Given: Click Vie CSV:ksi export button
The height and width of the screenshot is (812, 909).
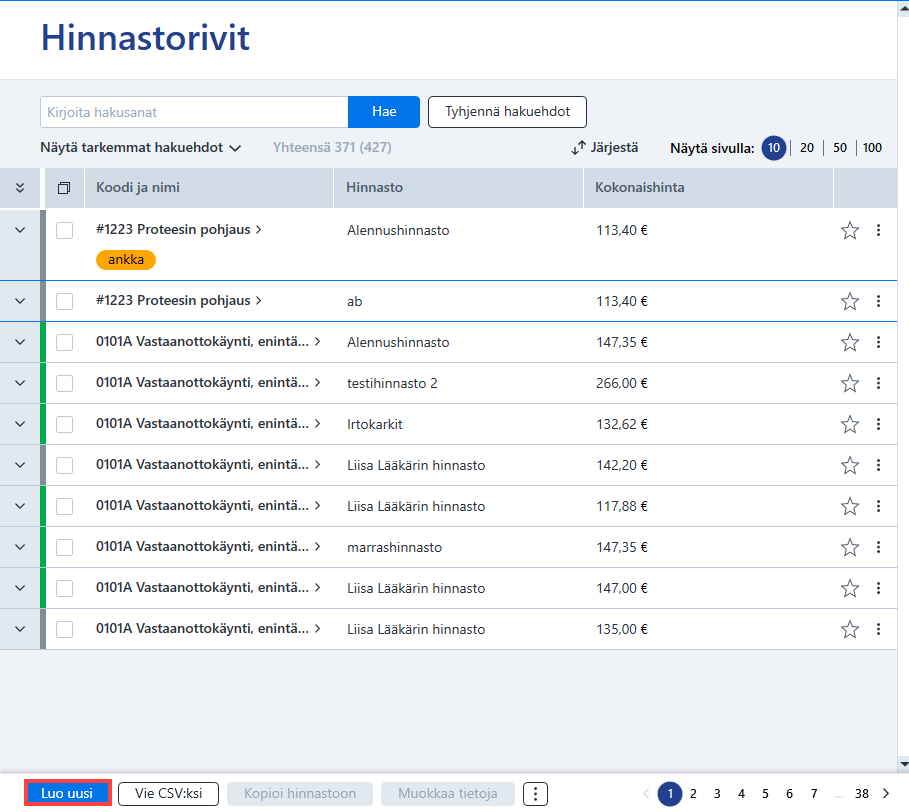Looking at the screenshot, I should tap(168, 793).
